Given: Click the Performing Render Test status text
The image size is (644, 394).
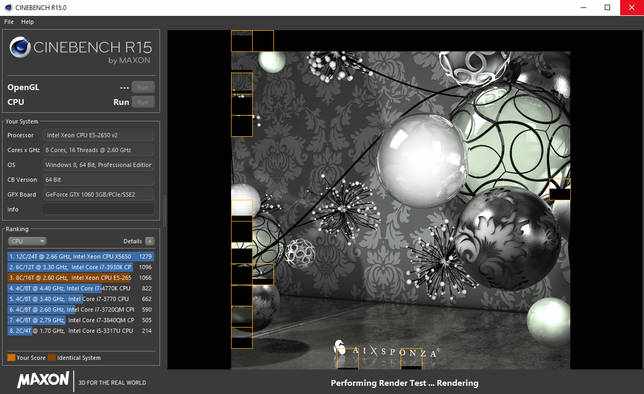Looking at the screenshot, I should [x=405, y=383].
